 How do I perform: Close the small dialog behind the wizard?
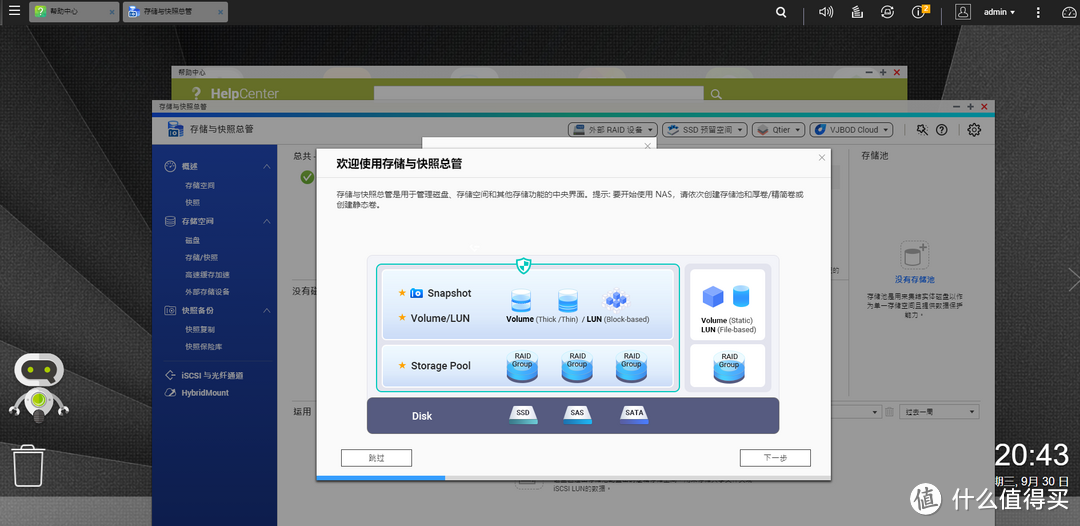[647, 145]
